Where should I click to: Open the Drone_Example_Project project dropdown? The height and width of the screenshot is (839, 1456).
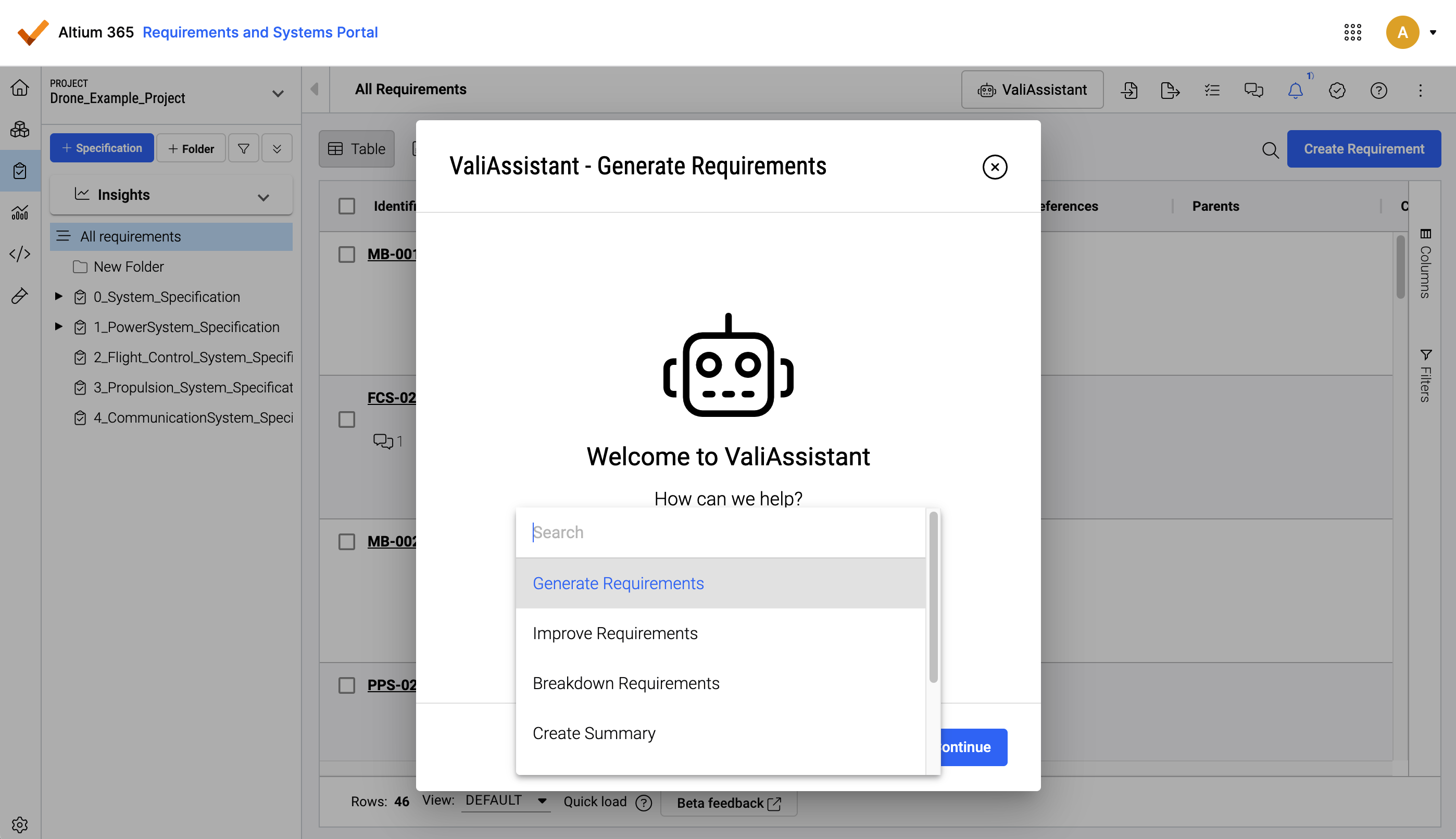(x=277, y=93)
